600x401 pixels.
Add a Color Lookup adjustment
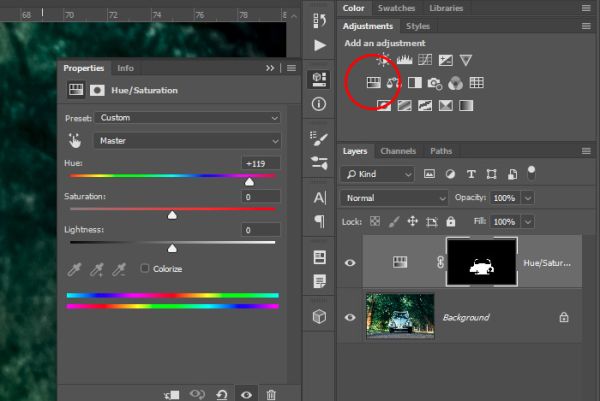coord(476,83)
